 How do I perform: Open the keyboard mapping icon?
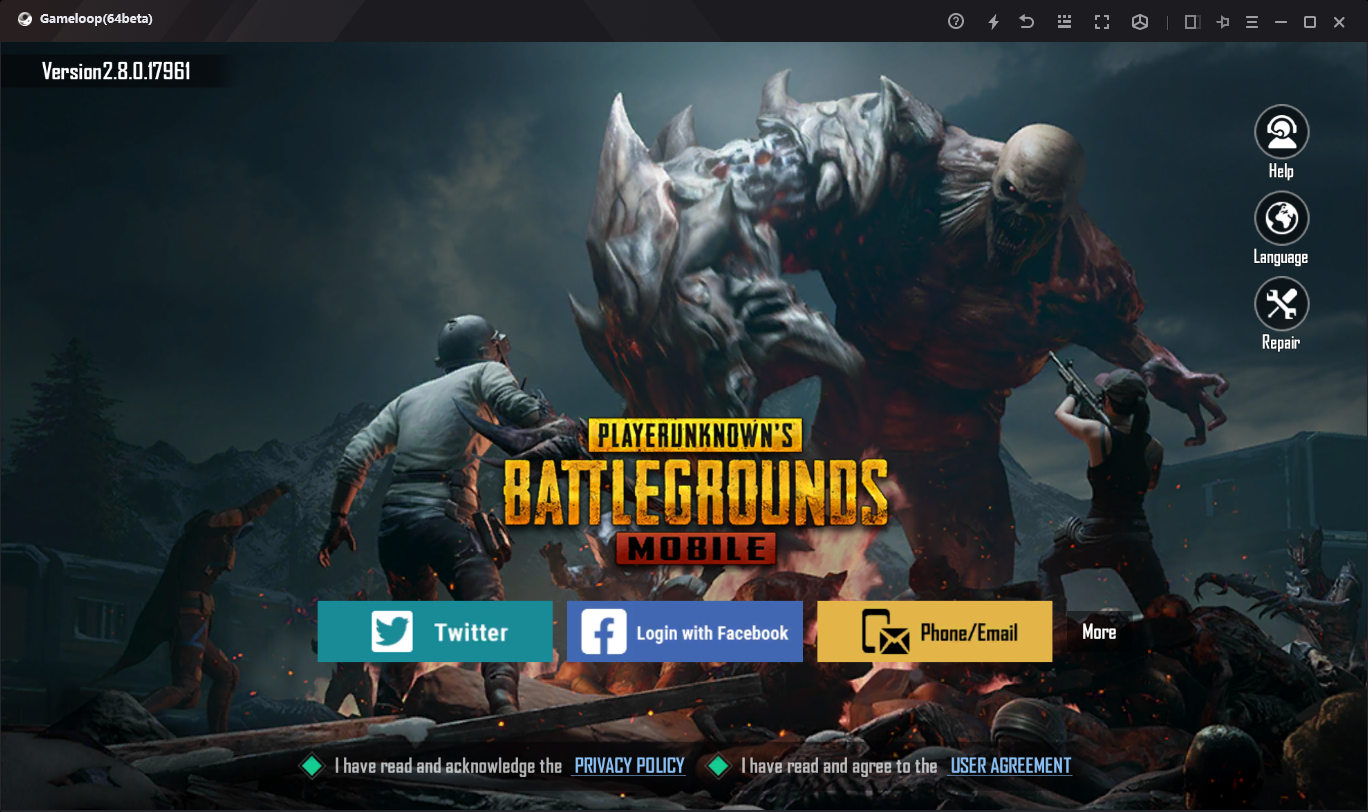(1064, 21)
